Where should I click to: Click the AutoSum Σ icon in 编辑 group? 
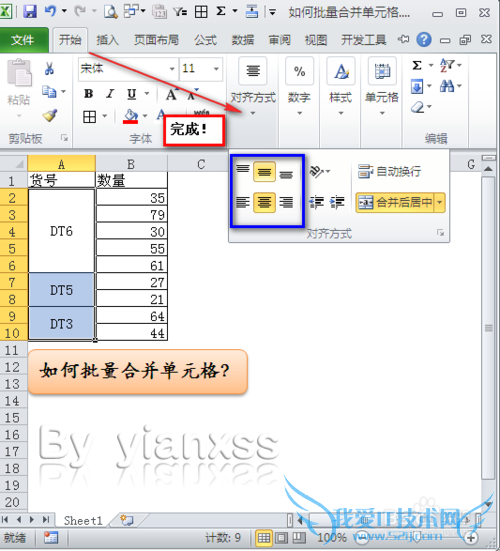tap(417, 65)
